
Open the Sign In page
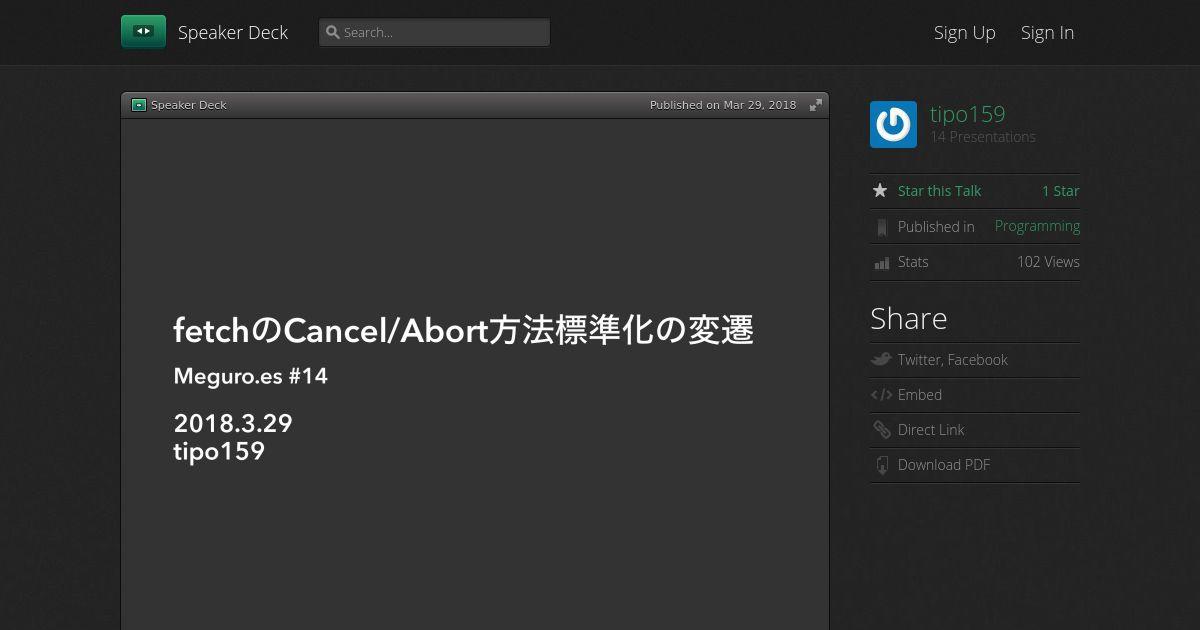click(1047, 33)
